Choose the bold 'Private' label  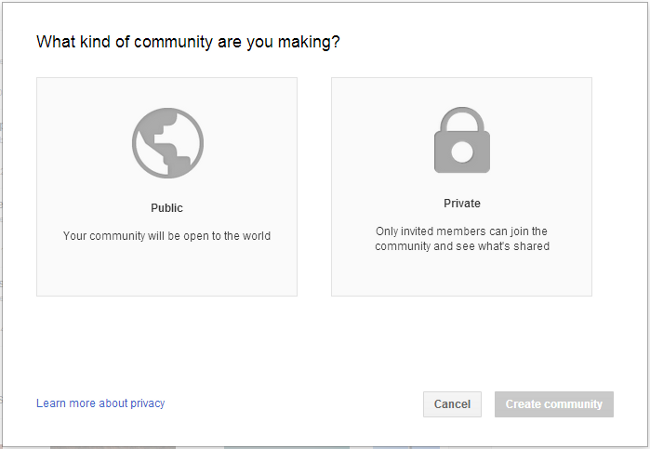[x=462, y=204]
